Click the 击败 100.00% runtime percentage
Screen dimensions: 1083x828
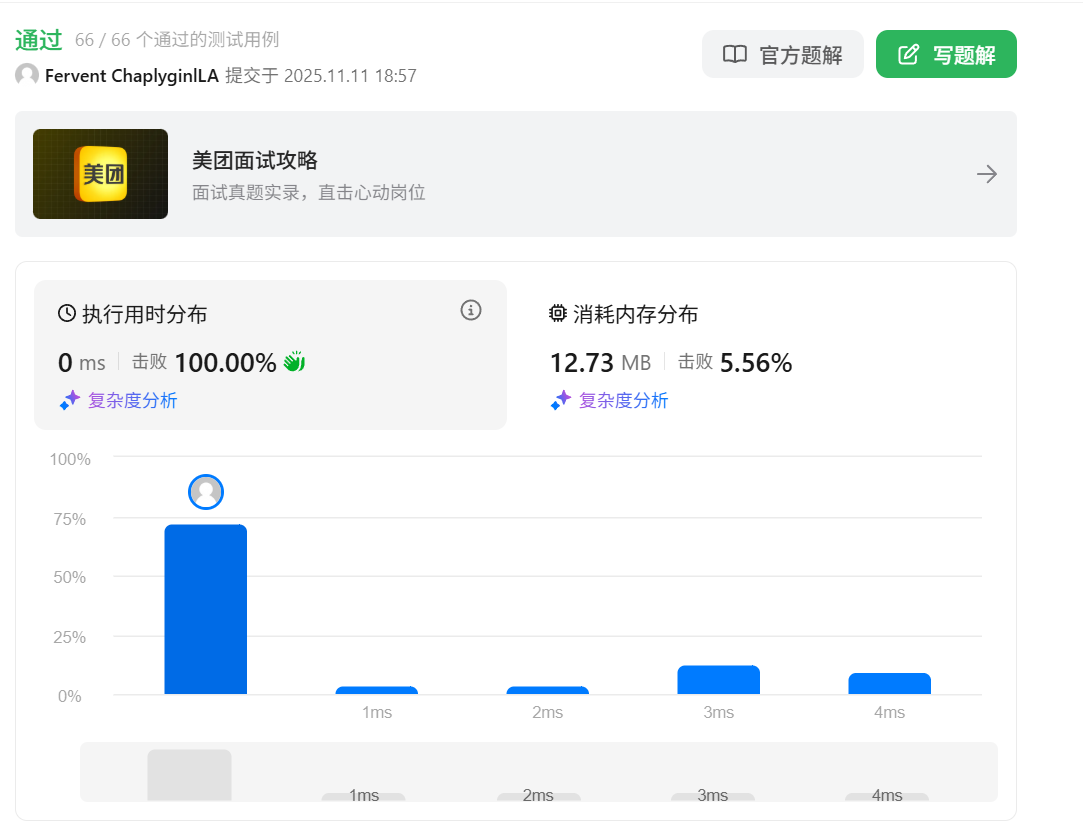204,363
